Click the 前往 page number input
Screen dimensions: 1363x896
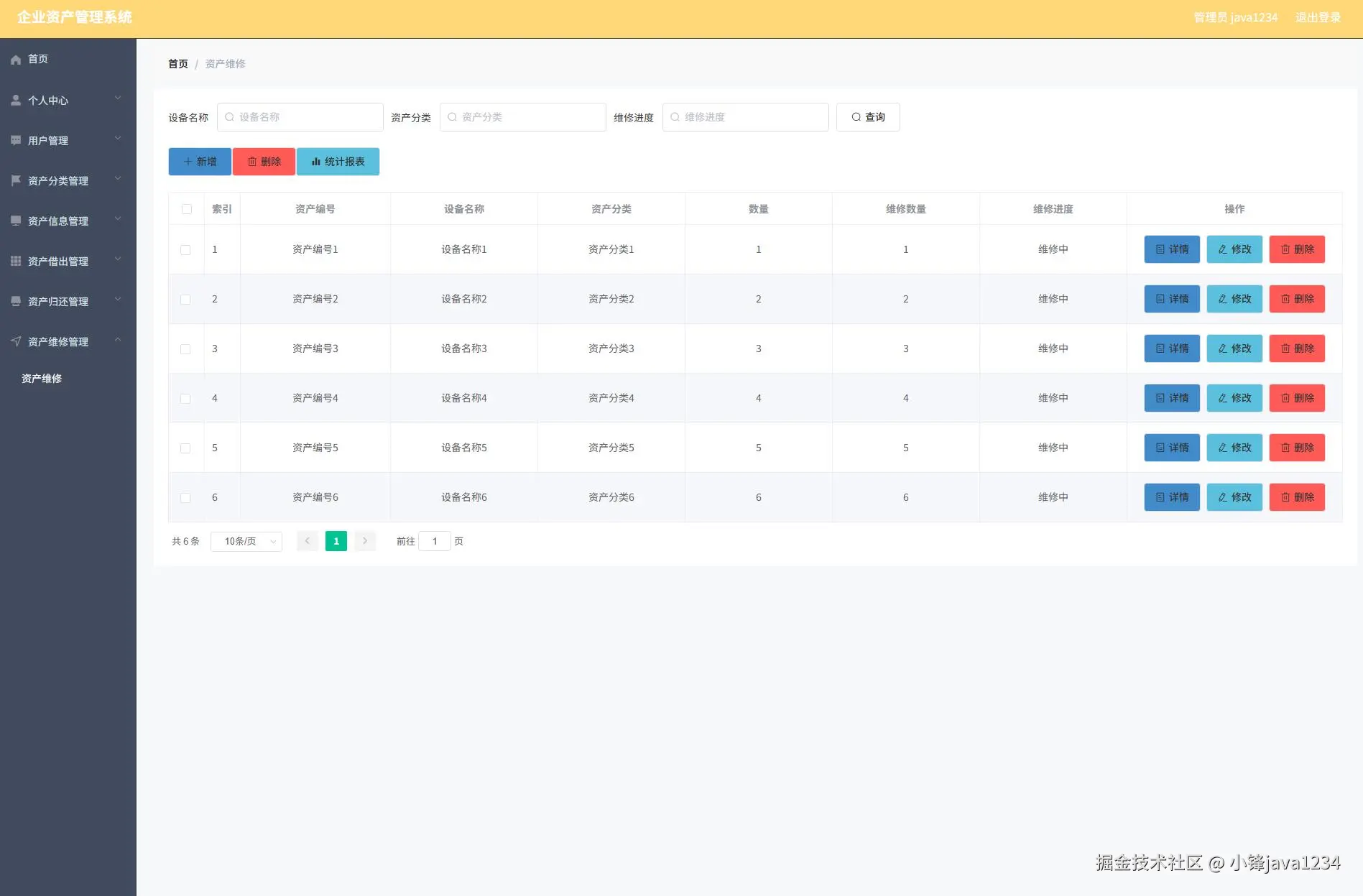pyautogui.click(x=435, y=541)
